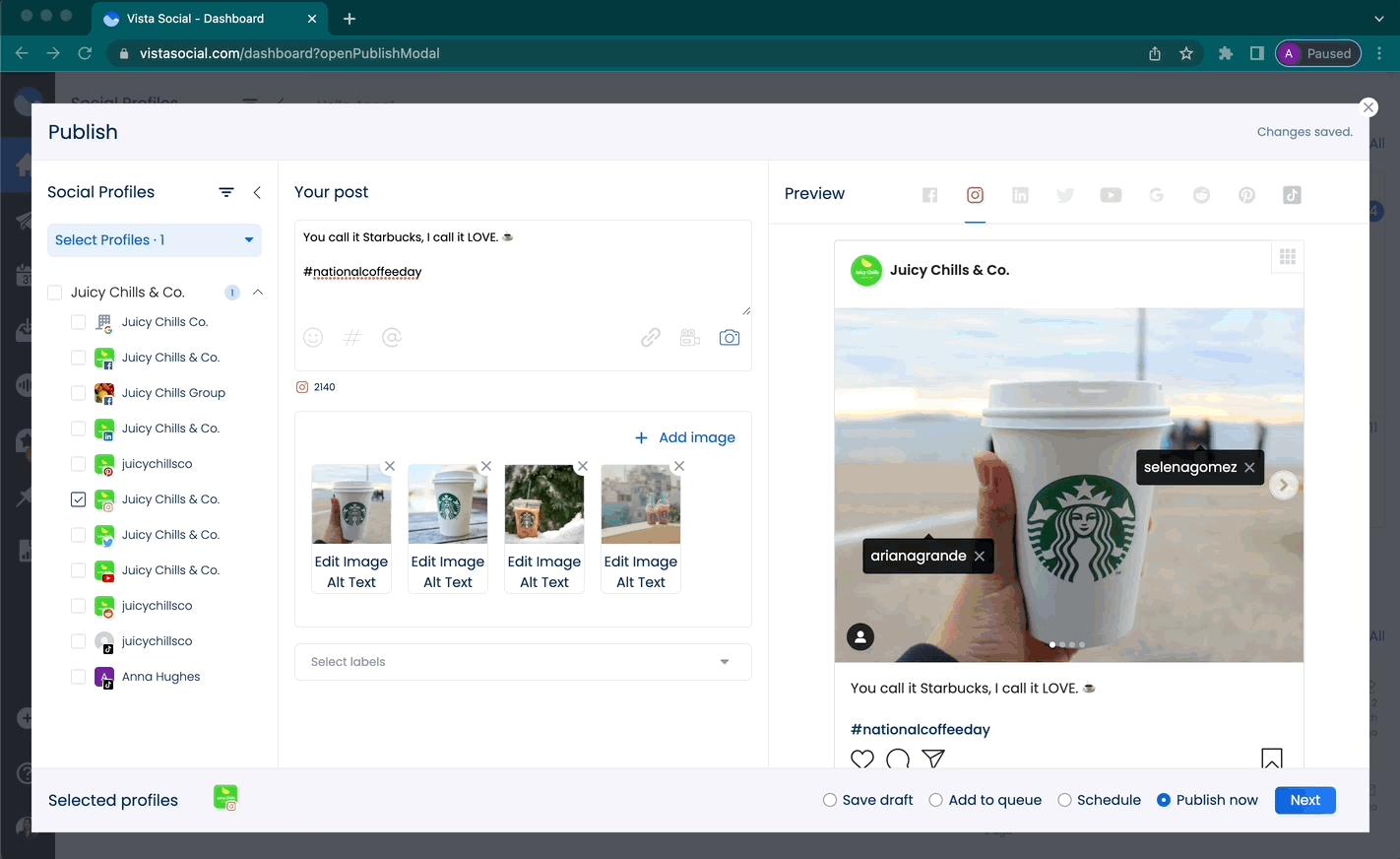Screen dimensions: 1400x859
Task: Check the Juicy Chills & Co. group checkbox
Action: pos(55,293)
